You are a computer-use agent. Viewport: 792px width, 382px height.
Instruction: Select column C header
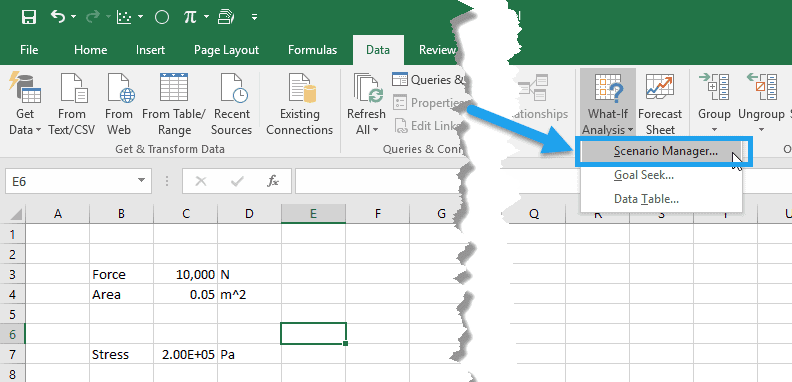(x=185, y=214)
